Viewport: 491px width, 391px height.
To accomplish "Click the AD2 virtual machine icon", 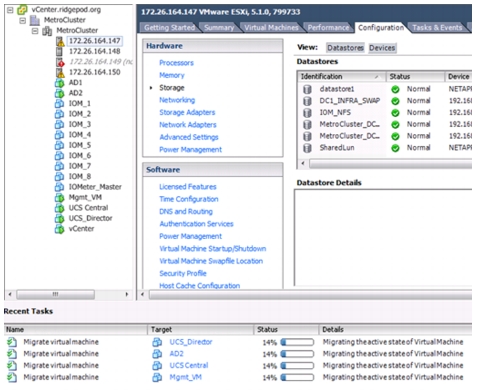I will (59, 93).
